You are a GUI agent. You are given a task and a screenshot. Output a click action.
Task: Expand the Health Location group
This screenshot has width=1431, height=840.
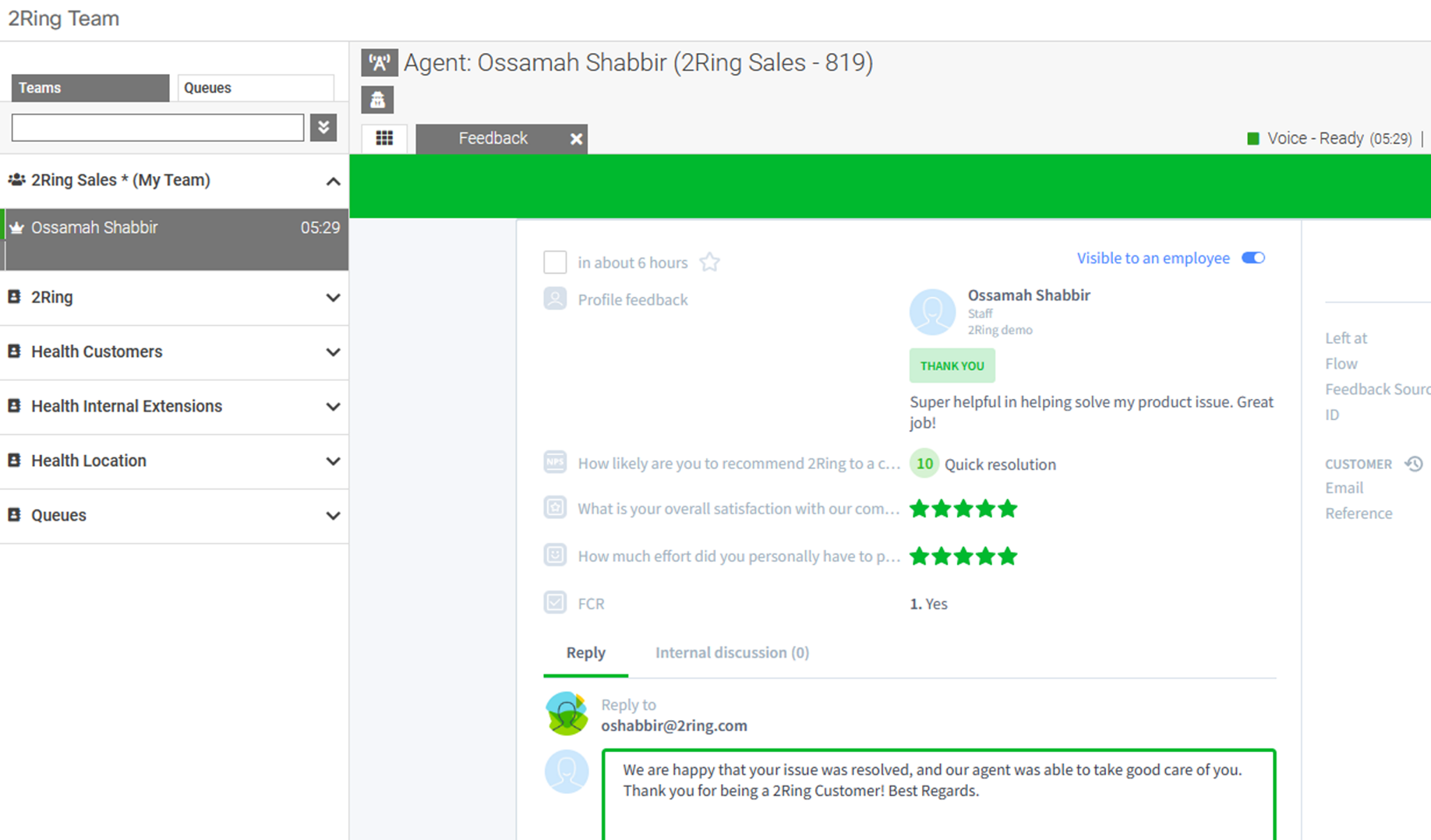pyautogui.click(x=333, y=461)
